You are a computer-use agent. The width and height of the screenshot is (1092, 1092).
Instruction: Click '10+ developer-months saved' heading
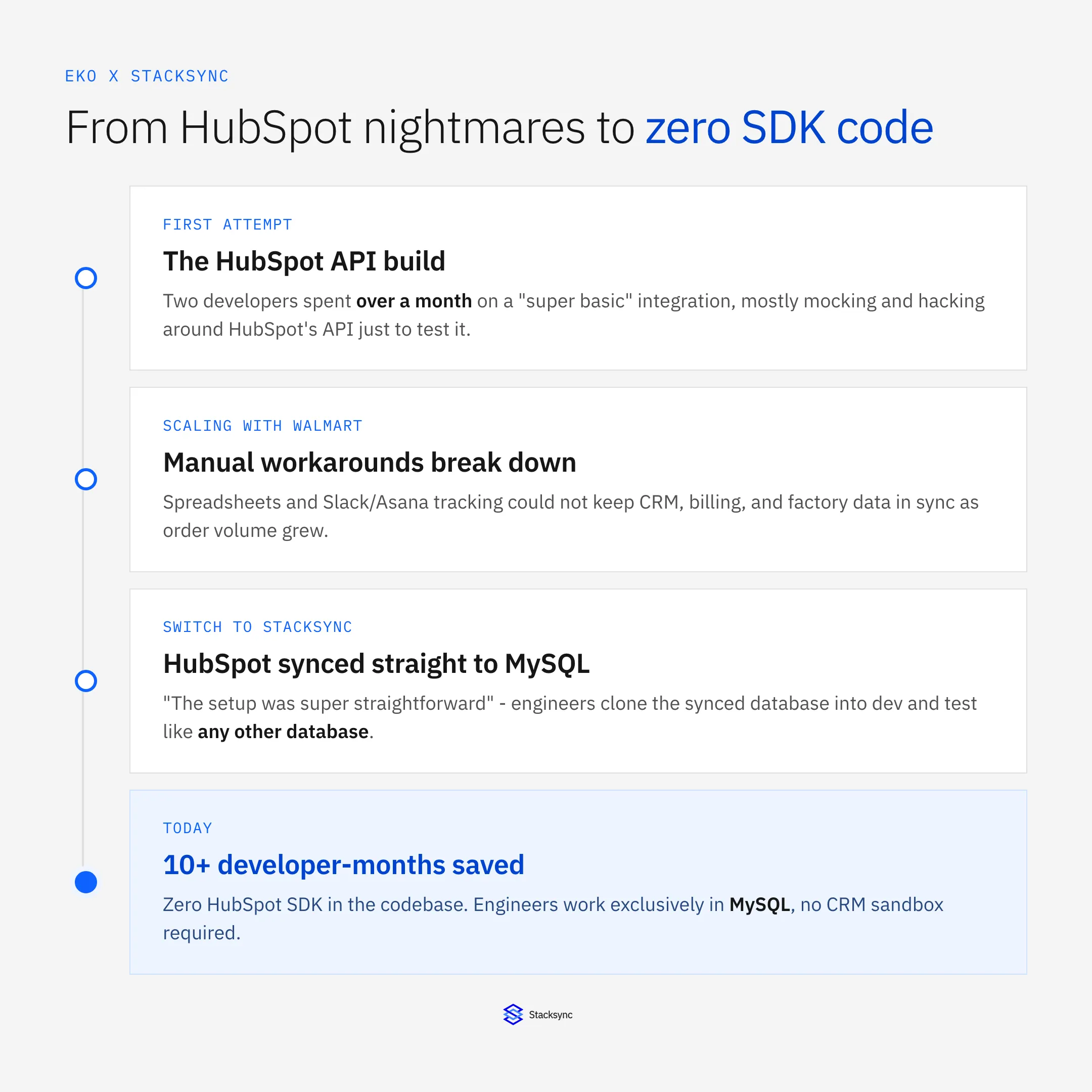(x=344, y=866)
